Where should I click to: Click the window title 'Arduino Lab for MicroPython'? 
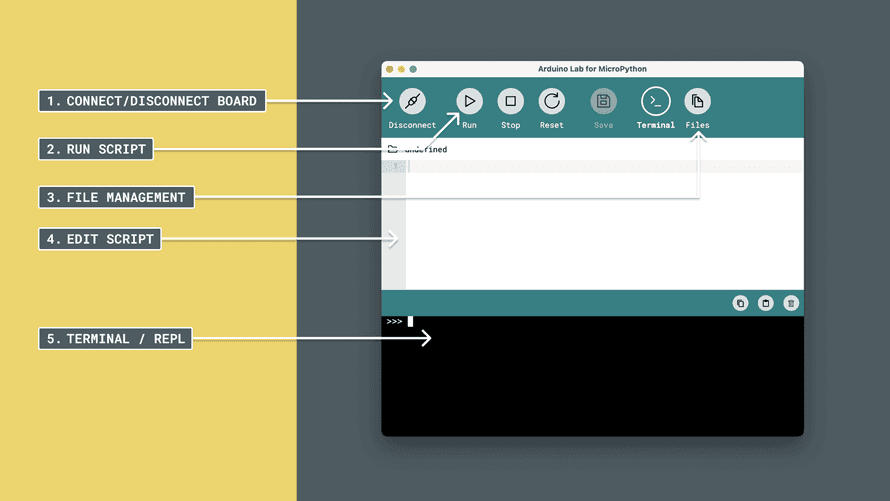click(x=592, y=69)
